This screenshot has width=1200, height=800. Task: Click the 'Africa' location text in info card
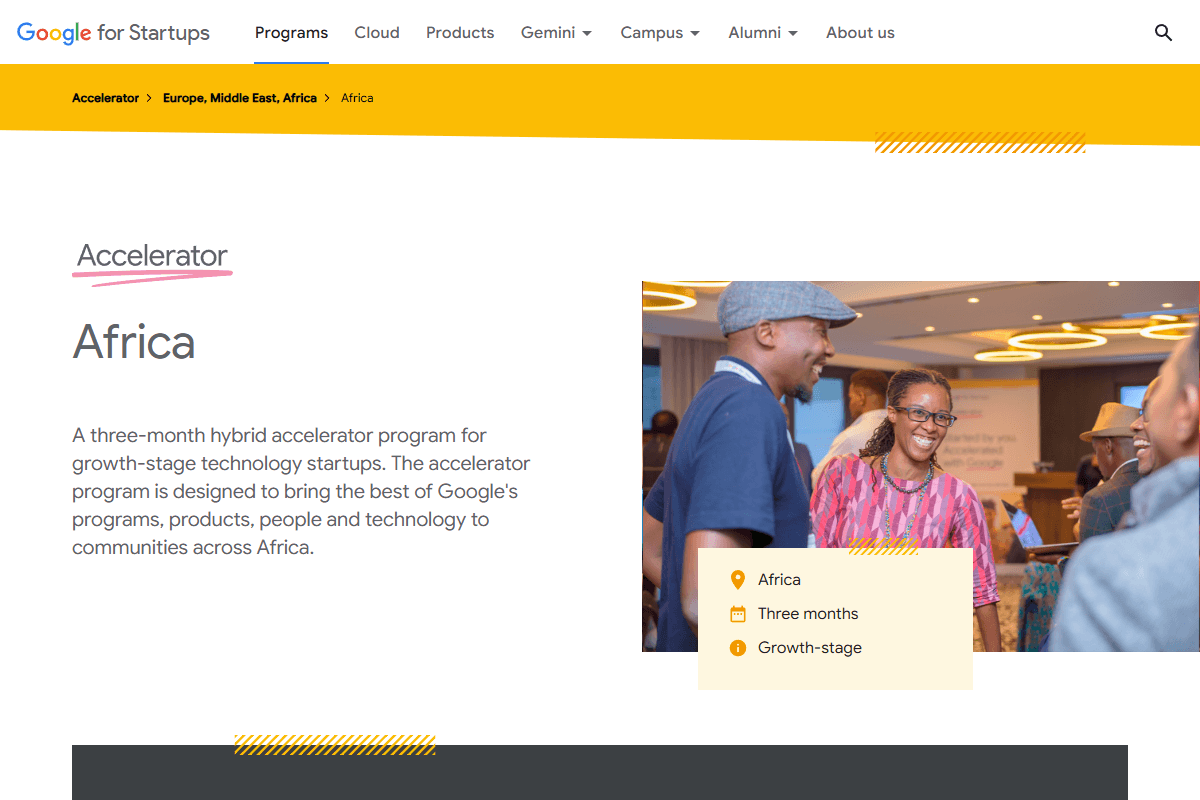click(779, 580)
